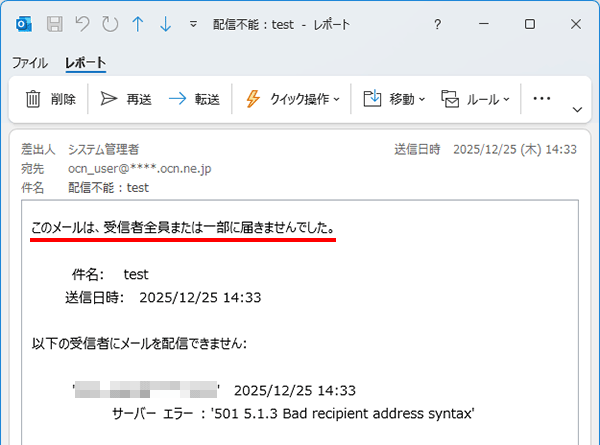
Task: Open the Rules dropdown menu
Action: point(476,99)
